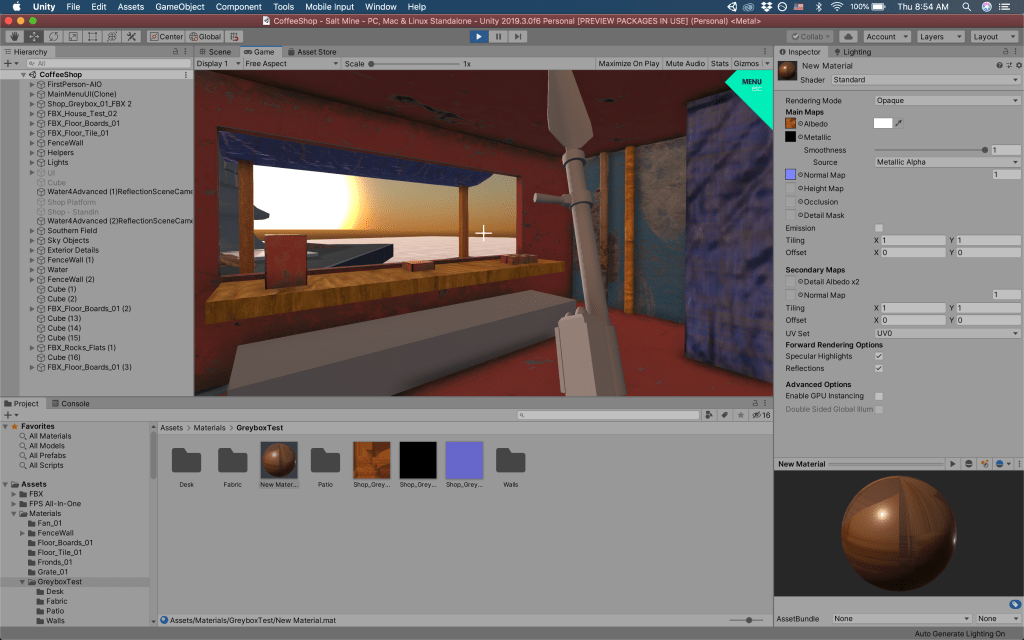Open the Rendering Mode dropdown
1024x640 pixels.
946,100
